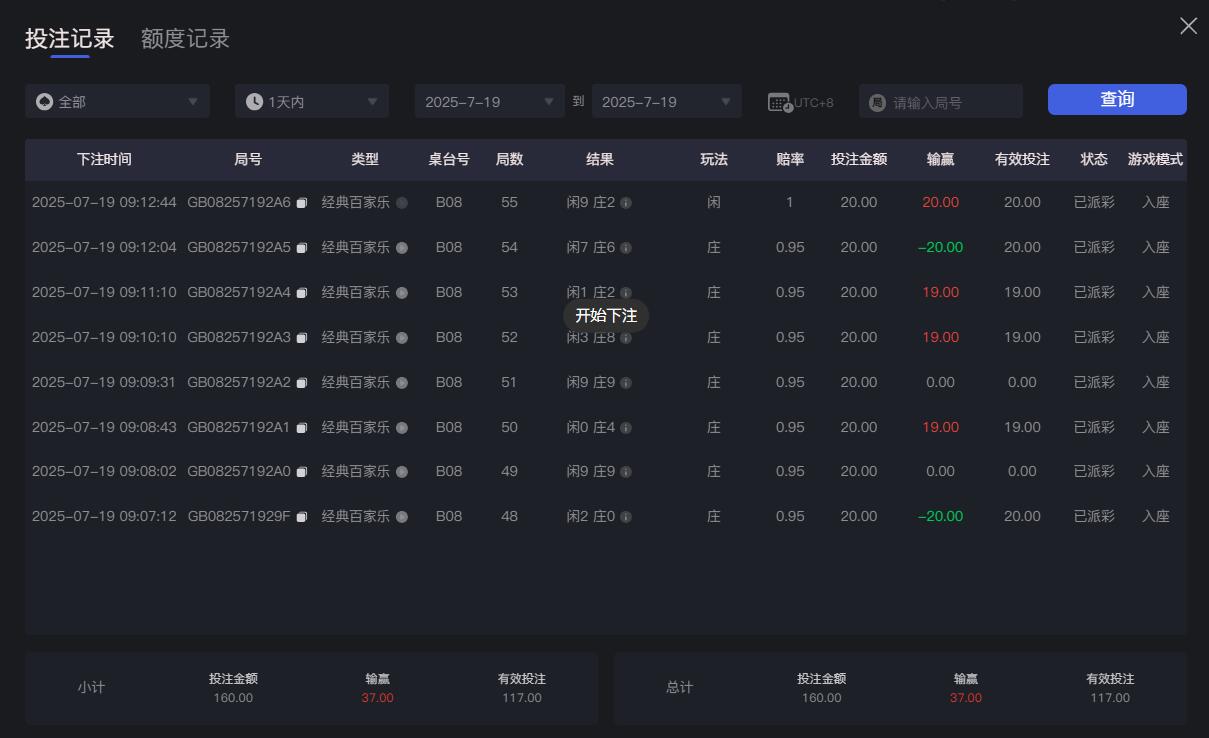
Task: Open the 全部 game type dropdown
Action: point(117,100)
